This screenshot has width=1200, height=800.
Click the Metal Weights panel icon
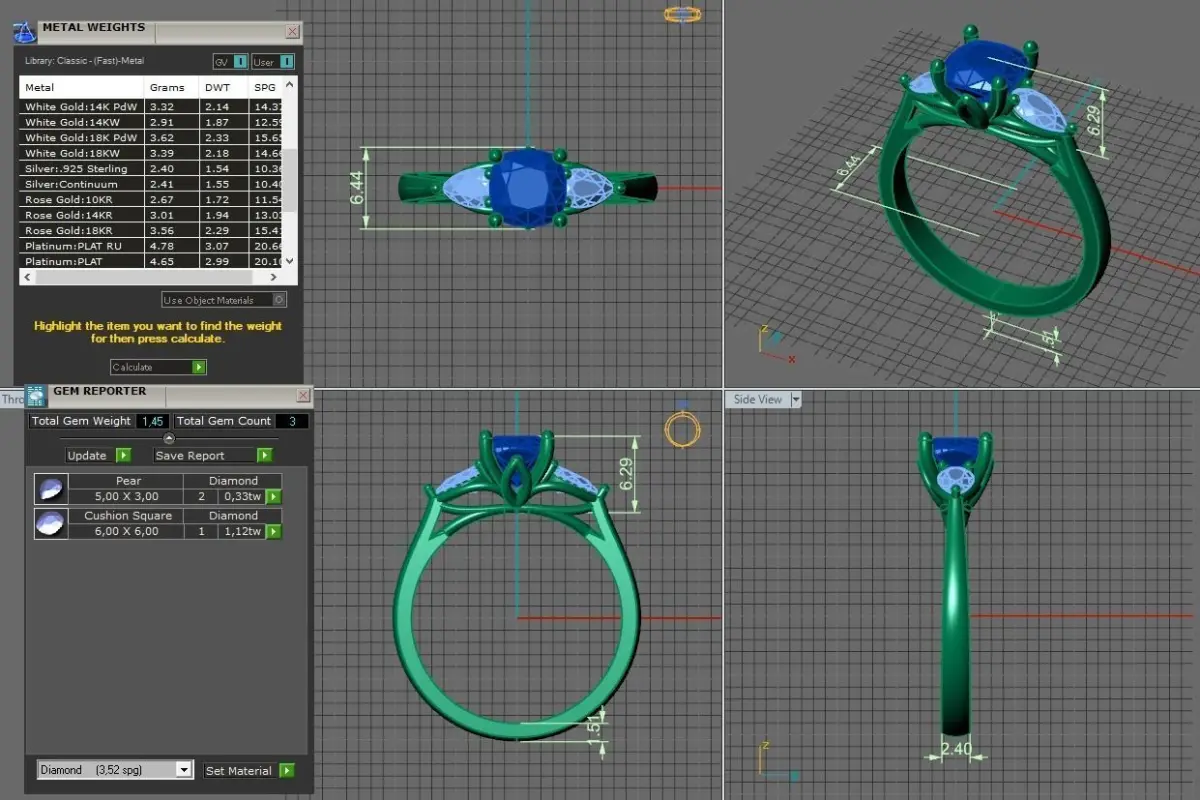pos(25,31)
